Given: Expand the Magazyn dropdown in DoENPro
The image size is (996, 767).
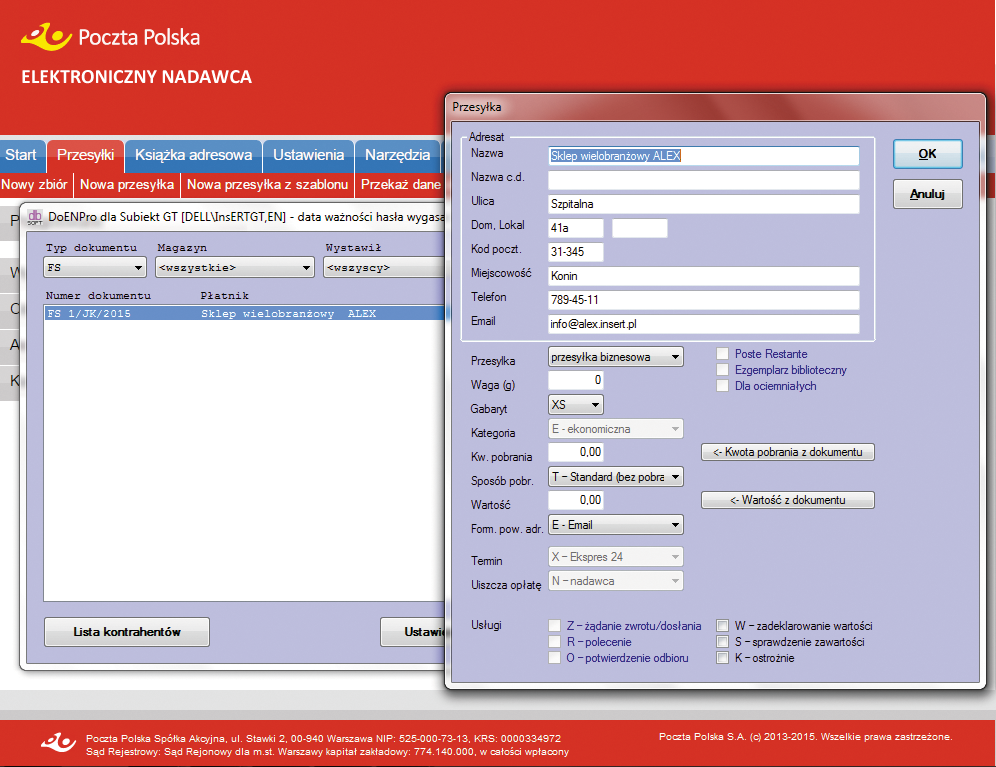Looking at the screenshot, I should 235,268.
